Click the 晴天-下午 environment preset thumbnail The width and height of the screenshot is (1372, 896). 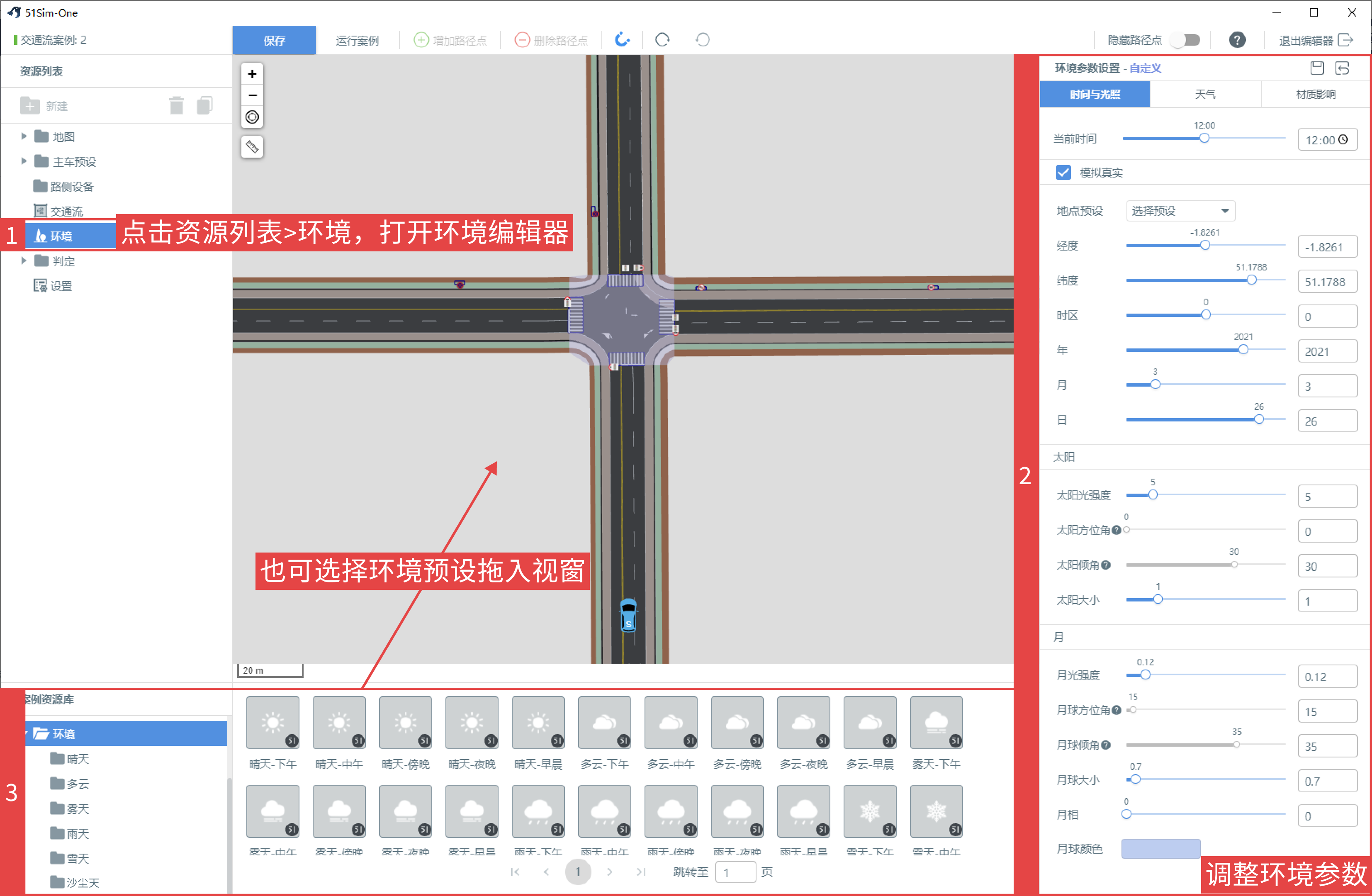pyautogui.click(x=272, y=723)
